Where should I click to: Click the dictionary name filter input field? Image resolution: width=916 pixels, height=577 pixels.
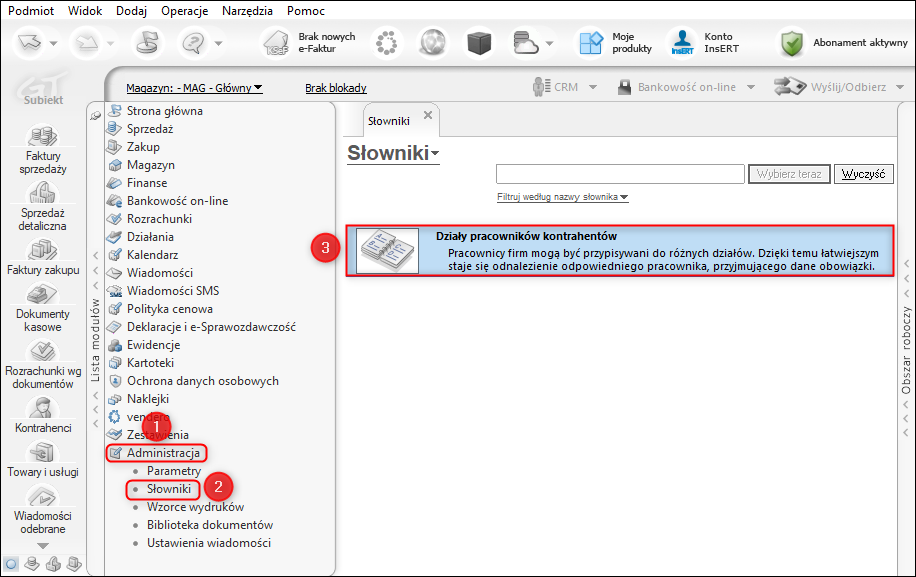coord(620,174)
